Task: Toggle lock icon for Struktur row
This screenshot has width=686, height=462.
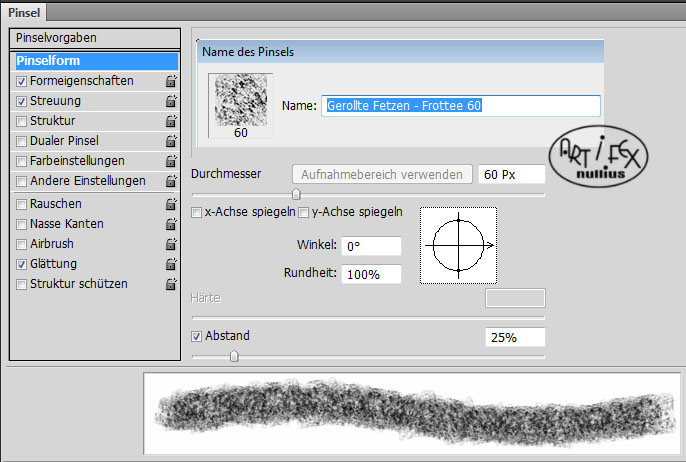Action: pyautogui.click(x=171, y=121)
